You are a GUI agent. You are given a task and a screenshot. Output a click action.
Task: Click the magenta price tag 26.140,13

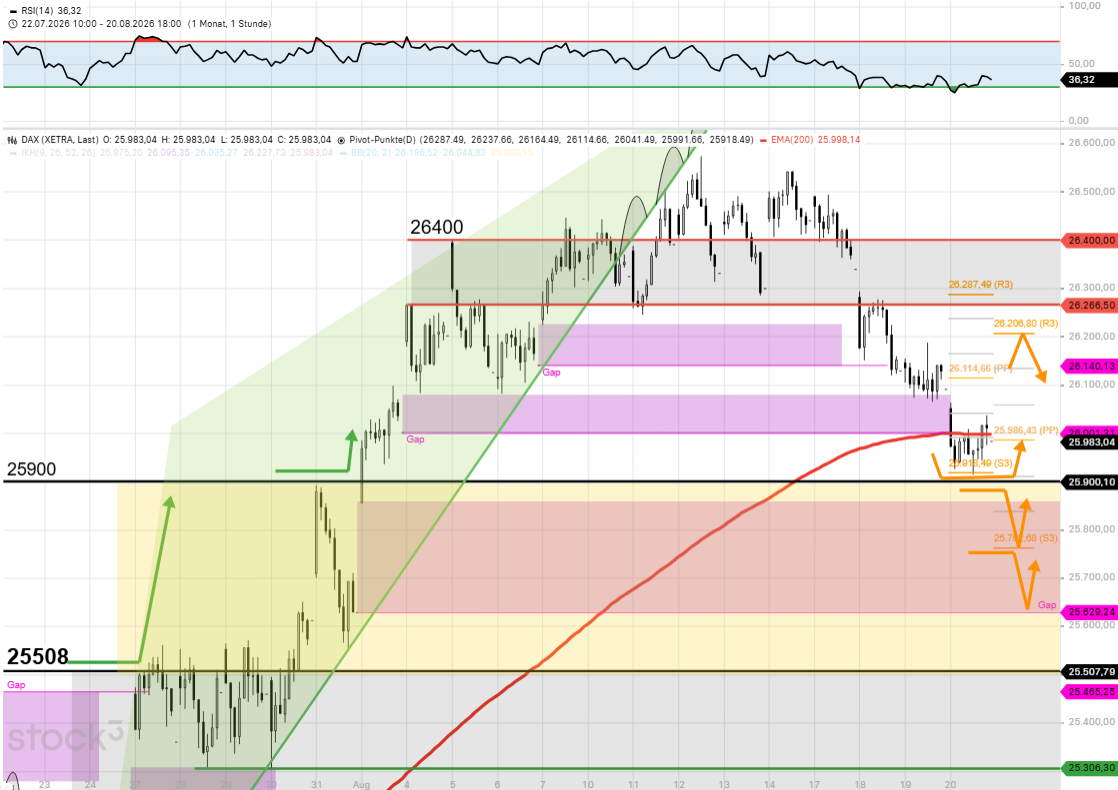[x=1091, y=366]
